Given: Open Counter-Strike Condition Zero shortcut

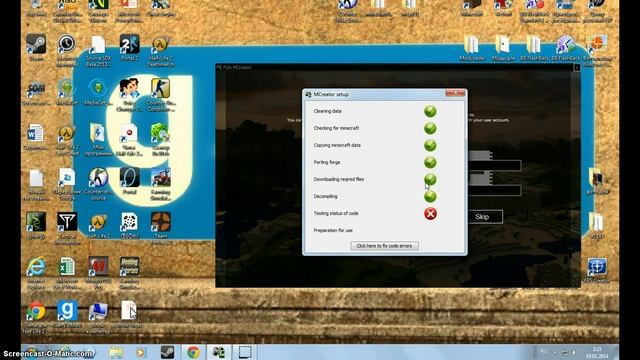Looking at the screenshot, I should pyautogui.click(x=161, y=95).
